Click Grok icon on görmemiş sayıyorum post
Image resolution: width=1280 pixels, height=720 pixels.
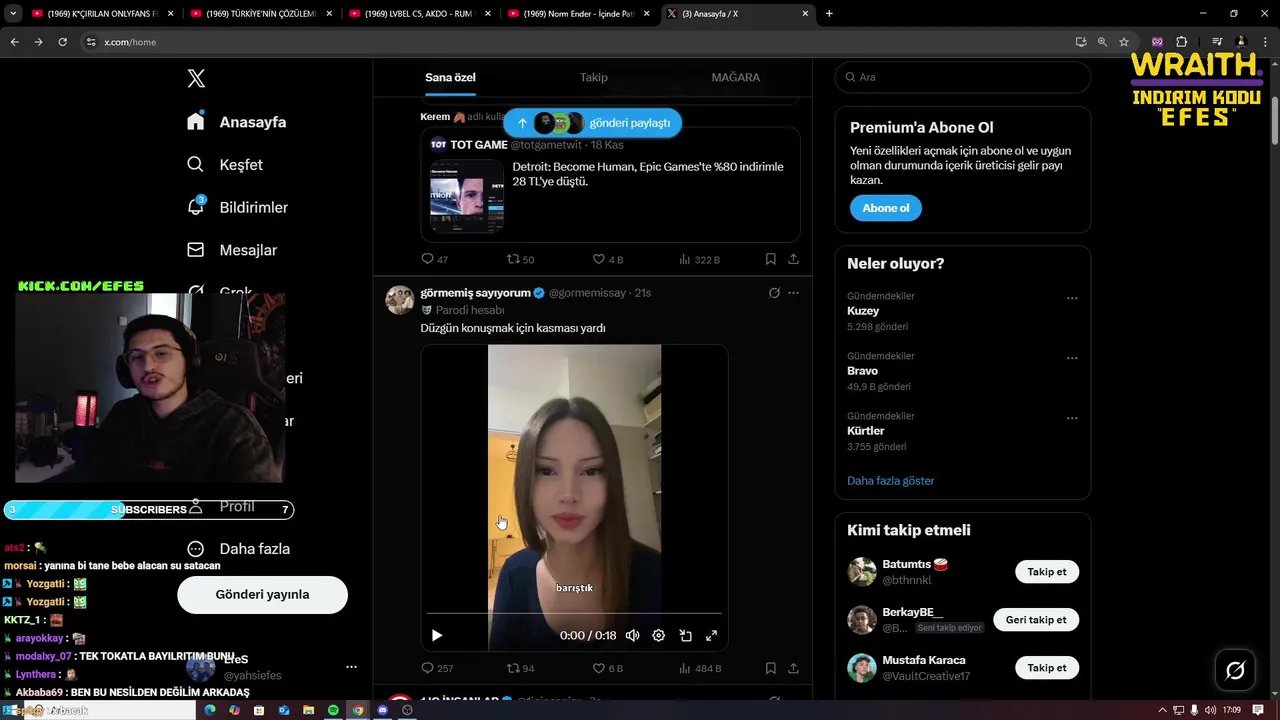click(774, 293)
